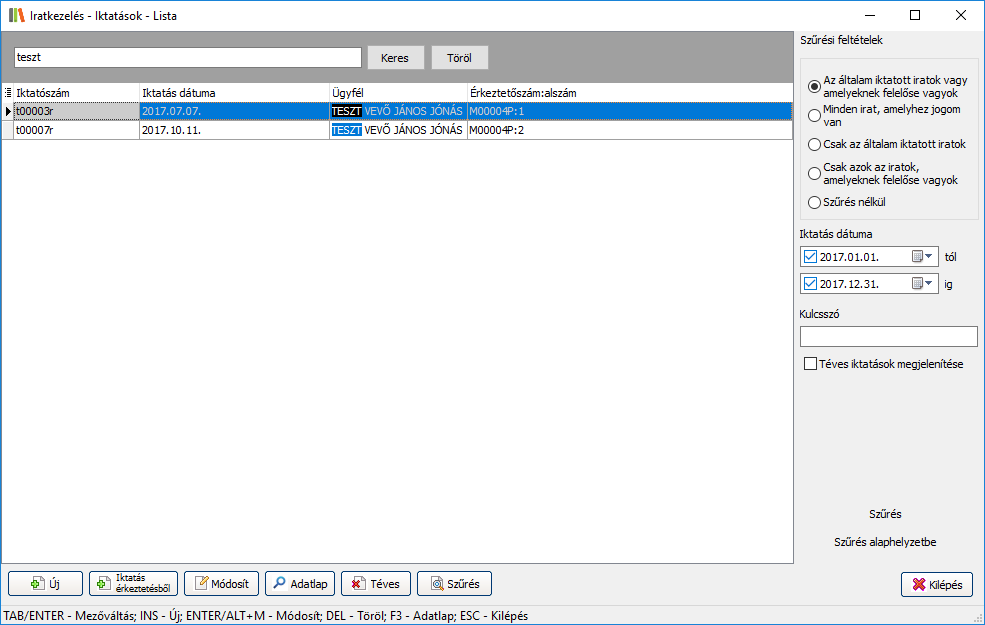Click the Szűrés alaphelyzetbe link
The height and width of the screenshot is (625, 985).
tap(885, 542)
